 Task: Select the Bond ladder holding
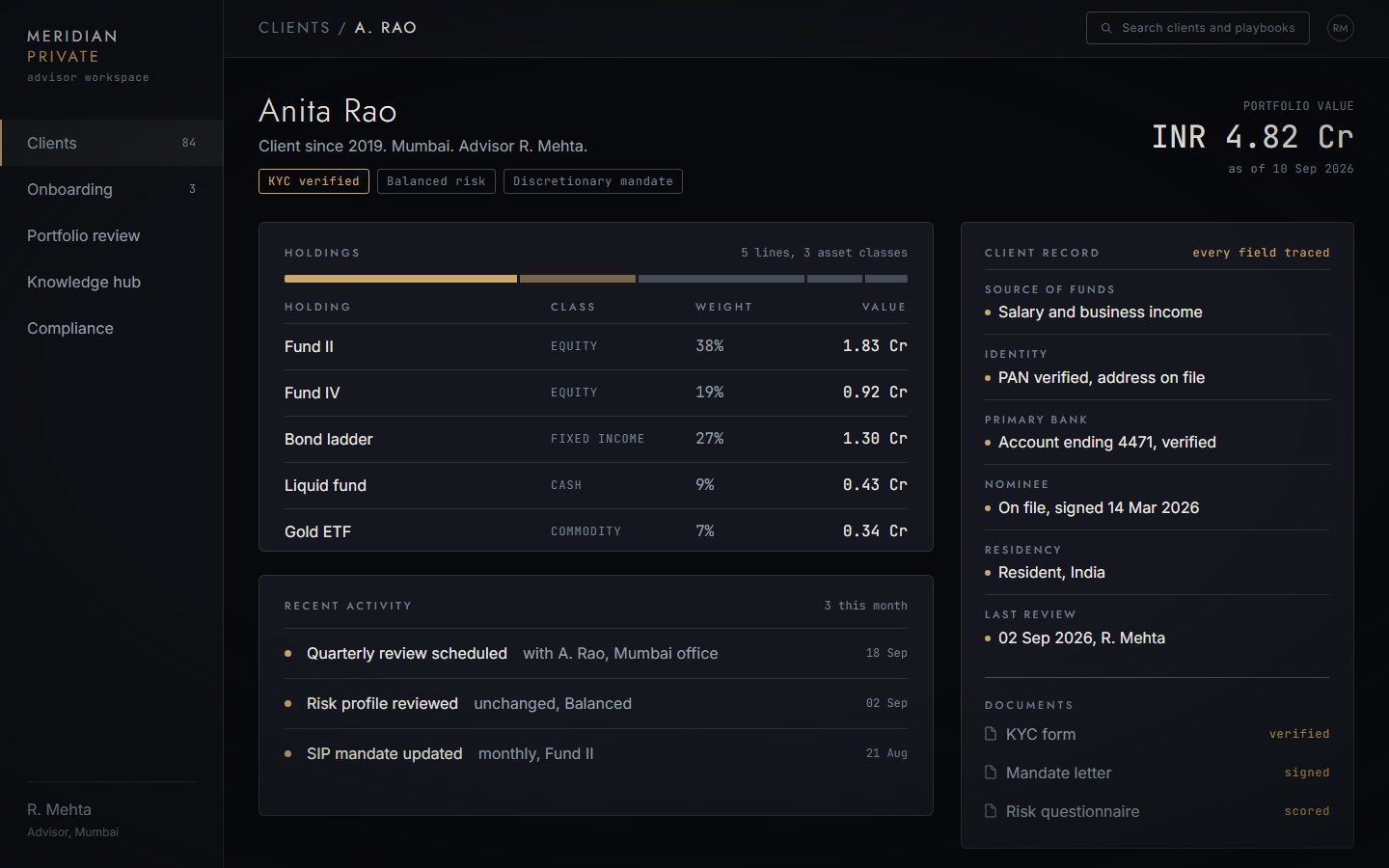[596, 439]
